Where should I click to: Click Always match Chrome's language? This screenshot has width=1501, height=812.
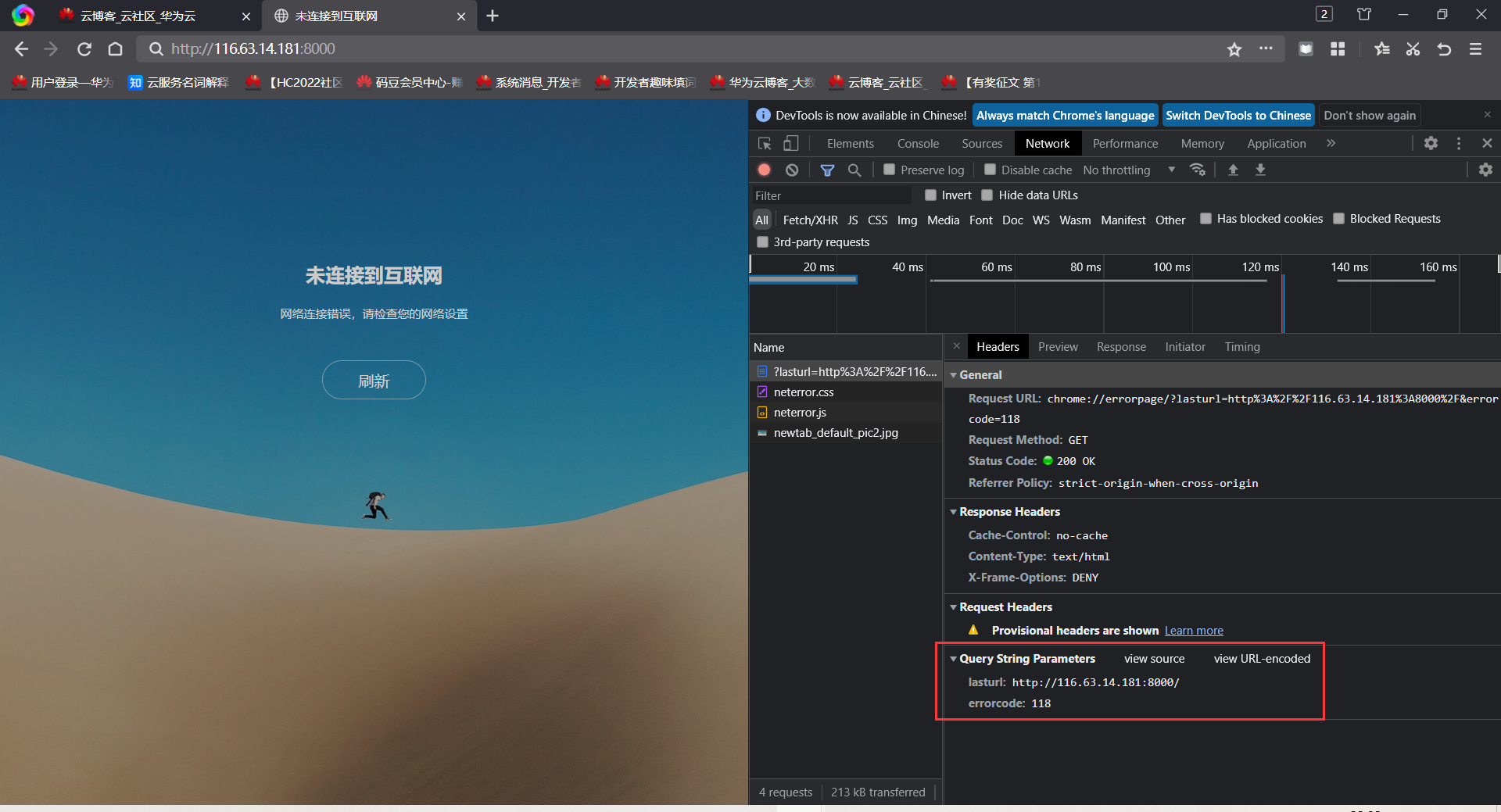point(1065,116)
